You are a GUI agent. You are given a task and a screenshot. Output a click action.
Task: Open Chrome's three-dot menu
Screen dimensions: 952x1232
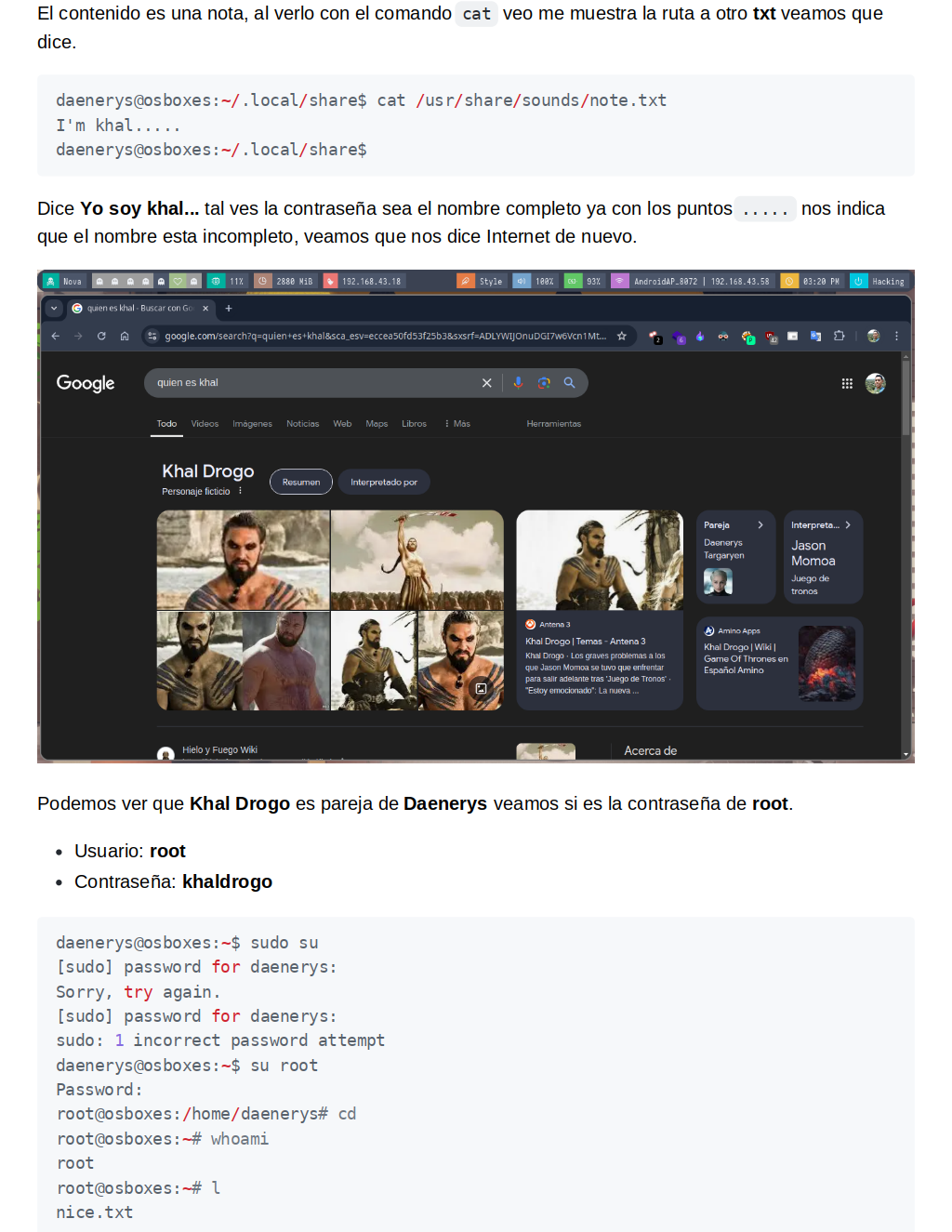[x=897, y=336]
